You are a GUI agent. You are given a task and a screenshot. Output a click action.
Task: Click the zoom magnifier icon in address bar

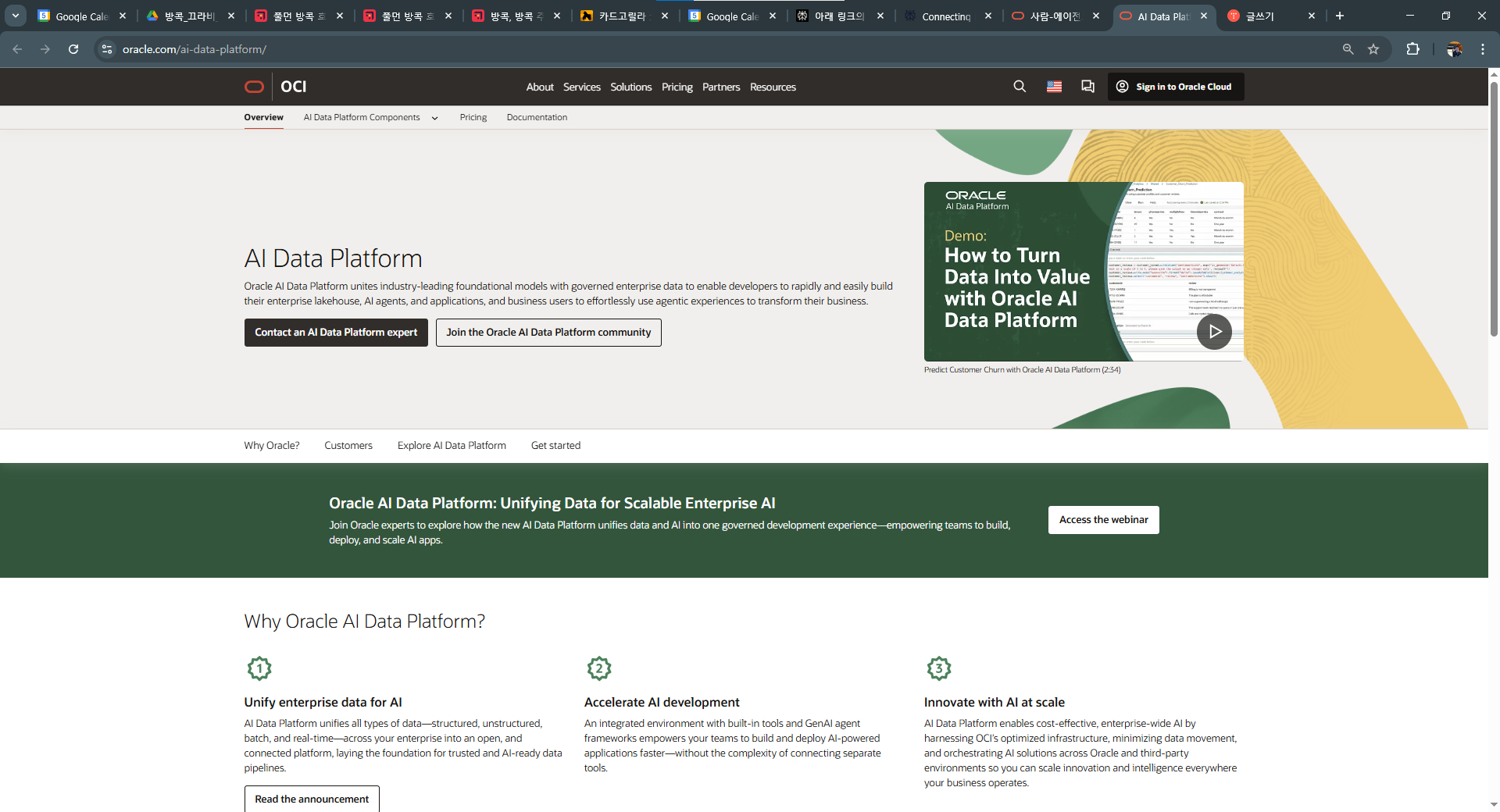pyautogui.click(x=1348, y=49)
